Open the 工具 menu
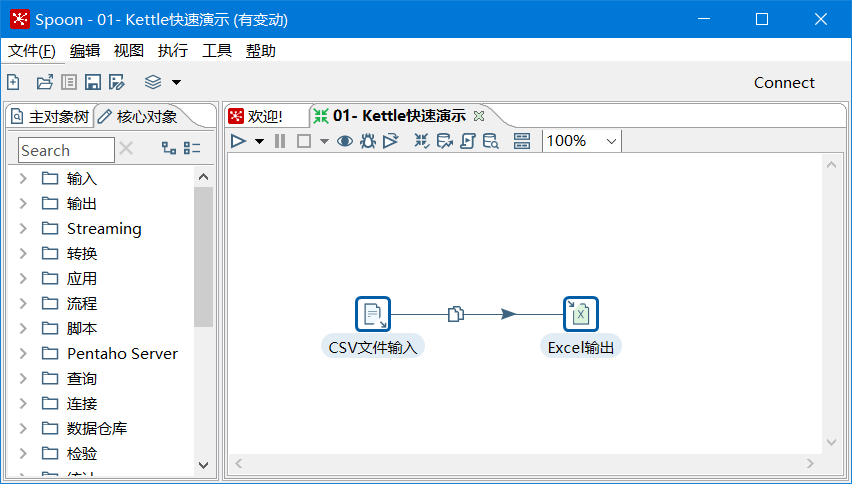852x484 pixels. (217, 51)
